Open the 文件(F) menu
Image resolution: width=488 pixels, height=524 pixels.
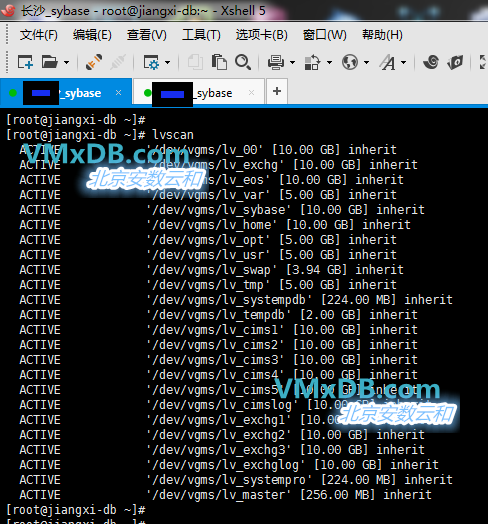point(38,35)
